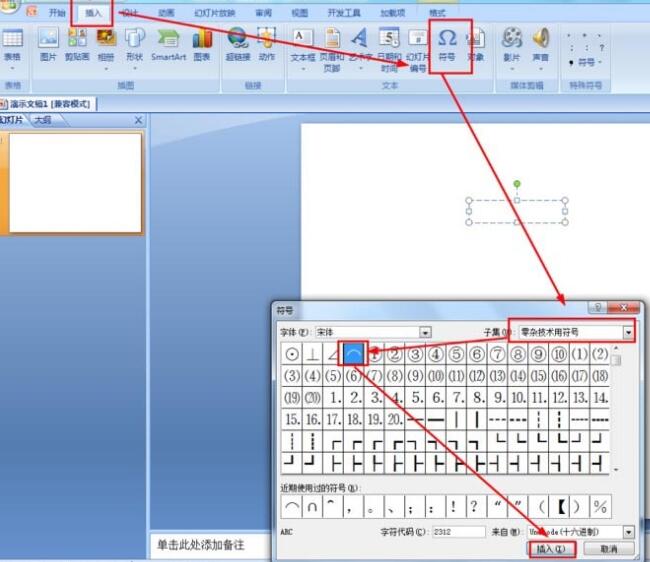The width and height of the screenshot is (650, 562).
Task: Click the 字符代码 character code field
Action: click(458, 532)
